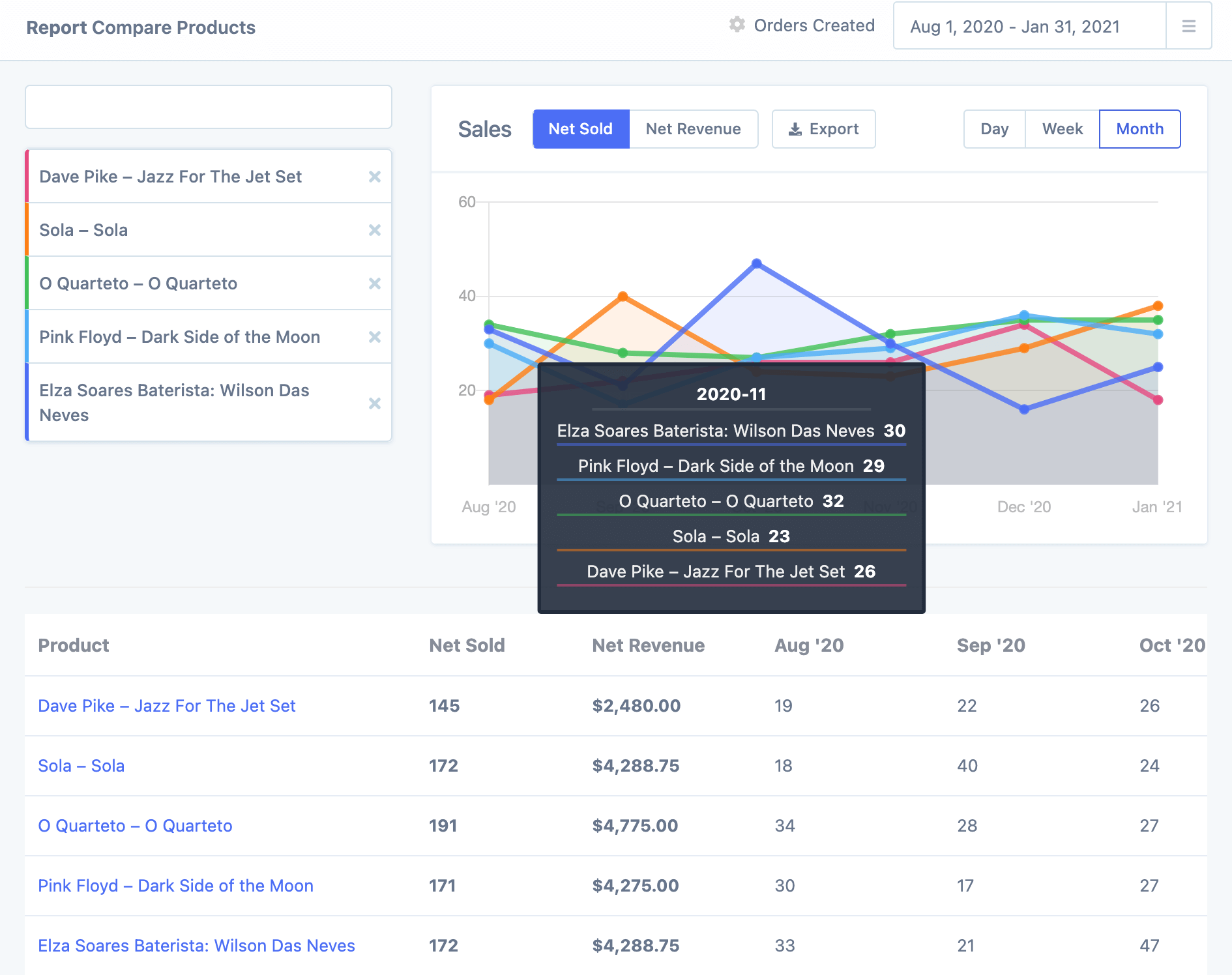The height and width of the screenshot is (975, 1232).
Task: Open the Orders Created setting
Action: pos(814,25)
